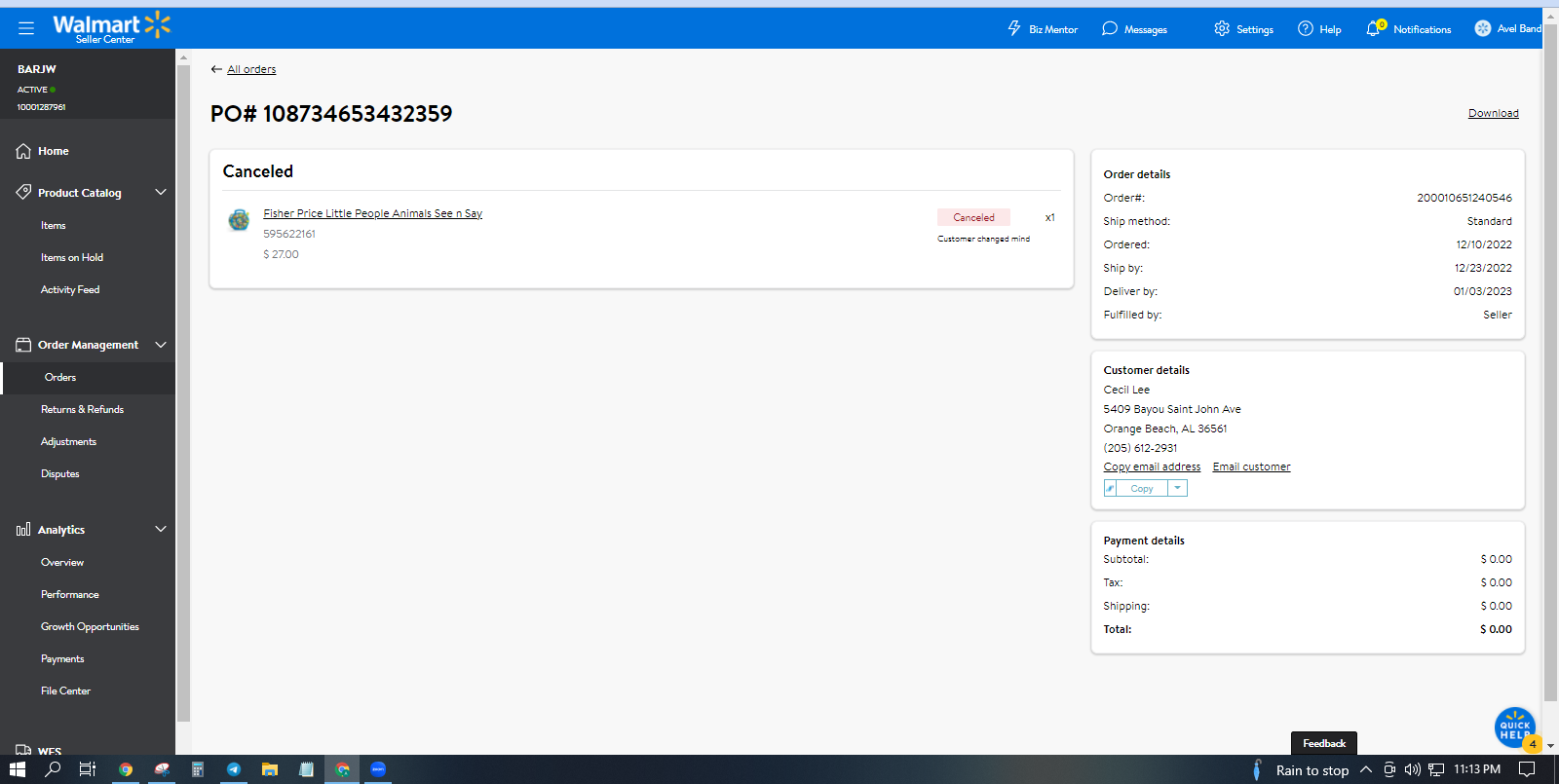Click the Walmart Seller Center logo
1559x784 pixels.
pyautogui.click(x=111, y=28)
